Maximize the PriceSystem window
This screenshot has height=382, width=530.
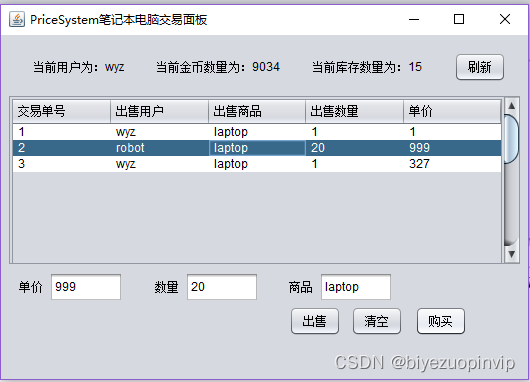pos(459,19)
